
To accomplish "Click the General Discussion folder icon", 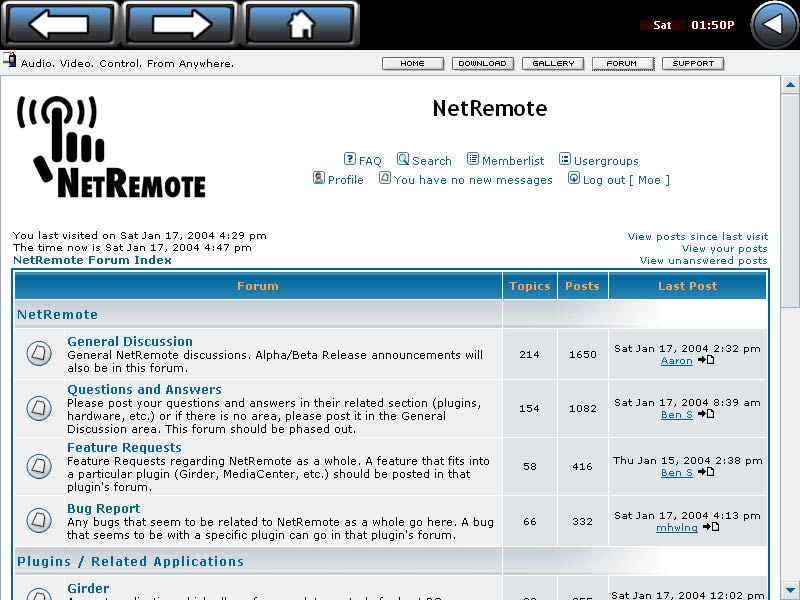I will click(x=39, y=354).
